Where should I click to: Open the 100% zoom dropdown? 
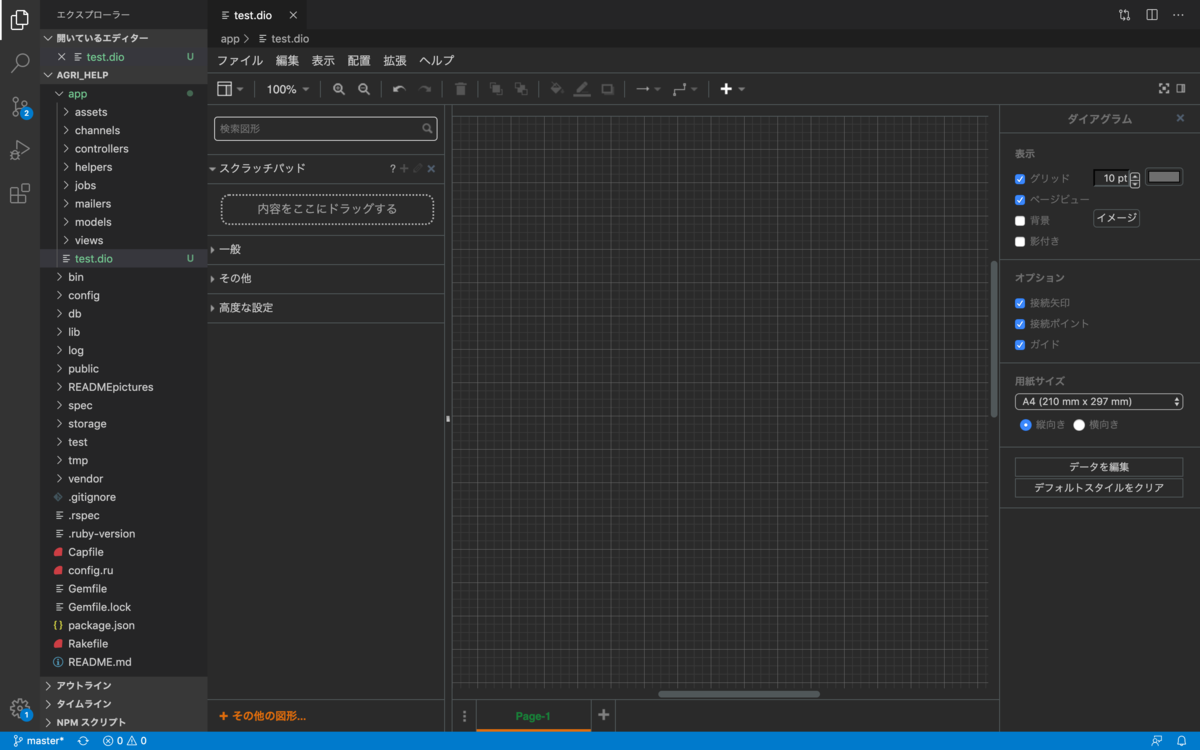286,89
